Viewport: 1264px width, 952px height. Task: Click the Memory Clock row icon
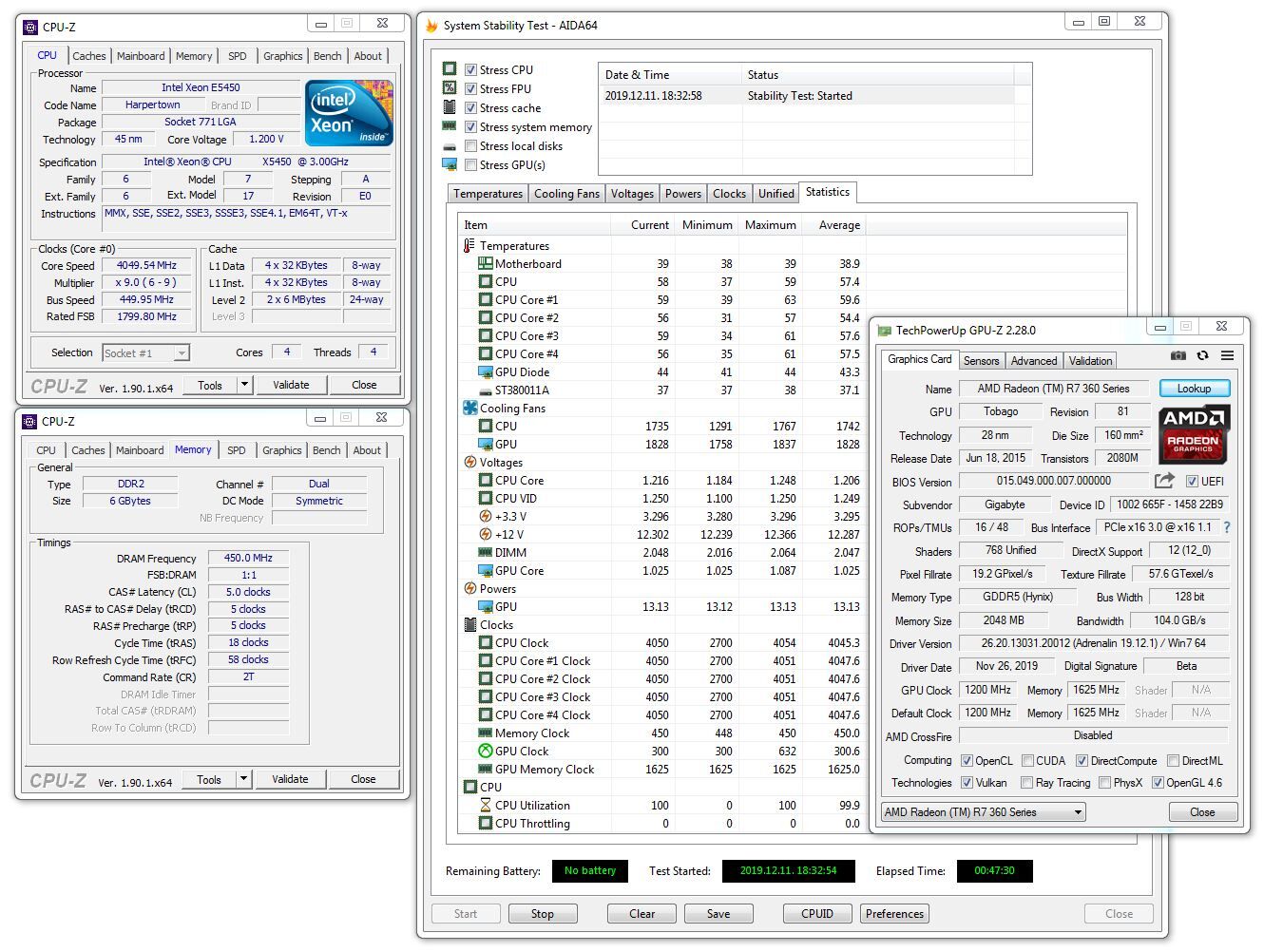coord(485,733)
